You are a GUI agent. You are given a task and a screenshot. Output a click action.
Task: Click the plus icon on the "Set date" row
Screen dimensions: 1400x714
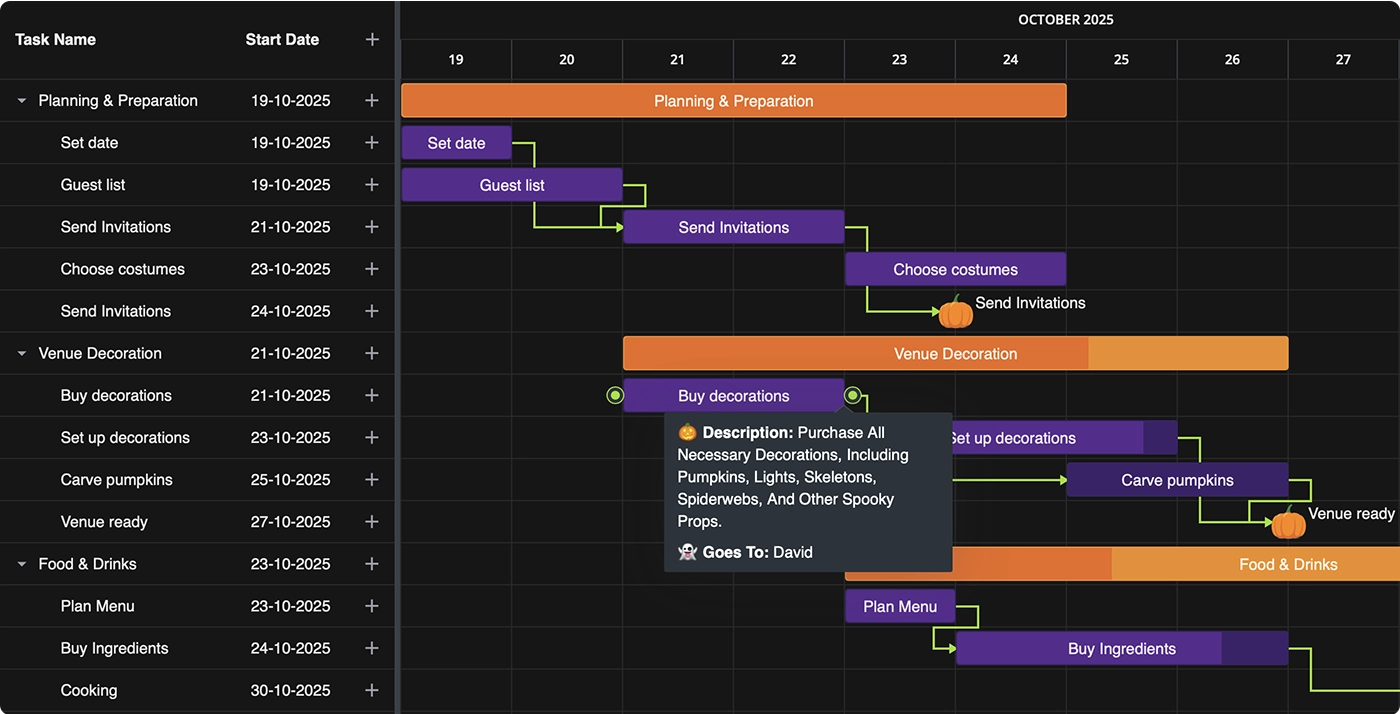(372, 142)
